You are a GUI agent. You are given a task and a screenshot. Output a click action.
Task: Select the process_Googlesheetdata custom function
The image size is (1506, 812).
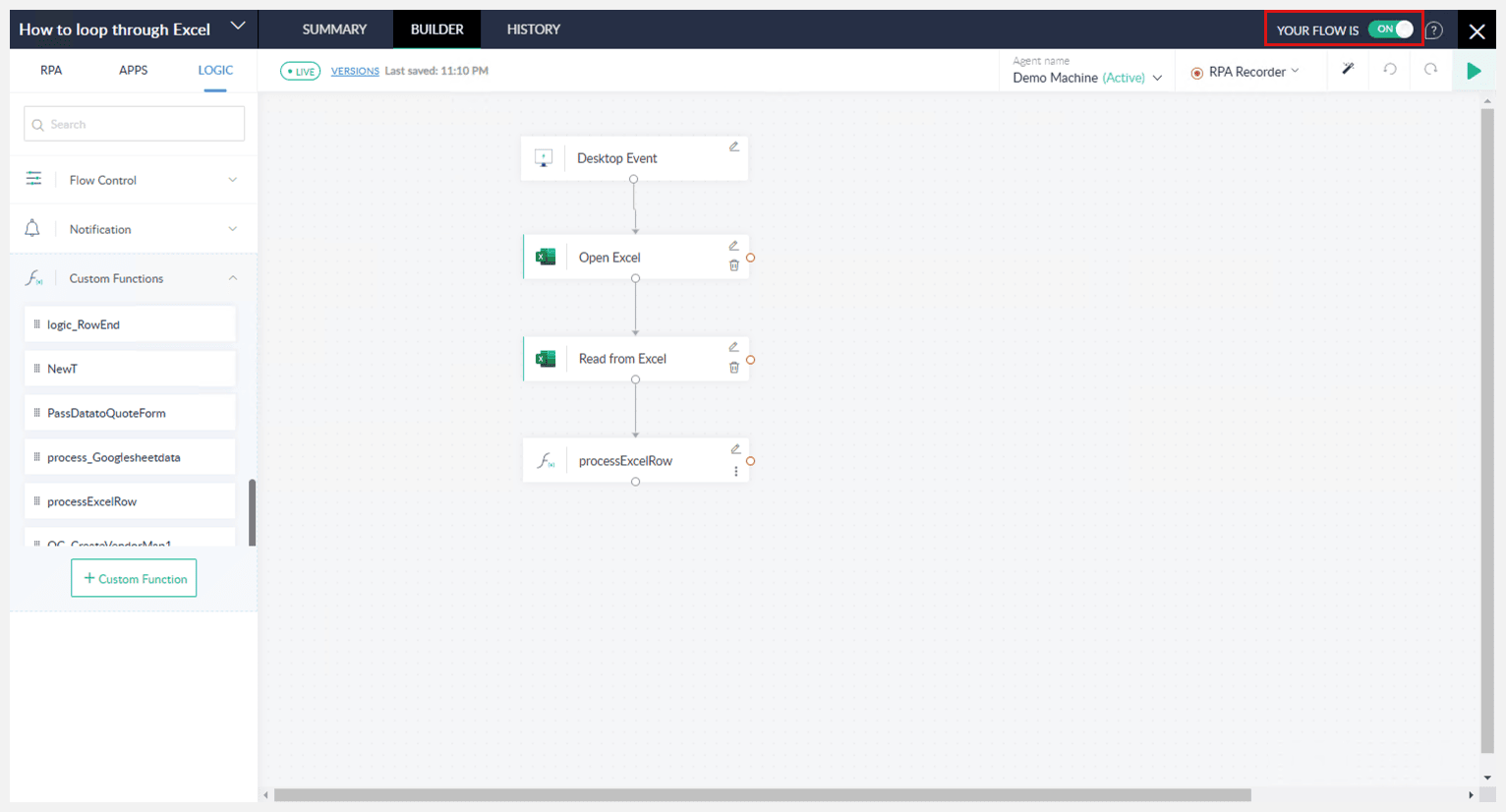130,457
